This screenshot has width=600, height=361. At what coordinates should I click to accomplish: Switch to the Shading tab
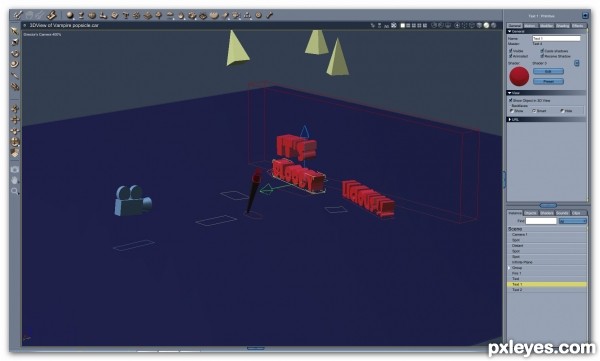pyautogui.click(x=562, y=26)
